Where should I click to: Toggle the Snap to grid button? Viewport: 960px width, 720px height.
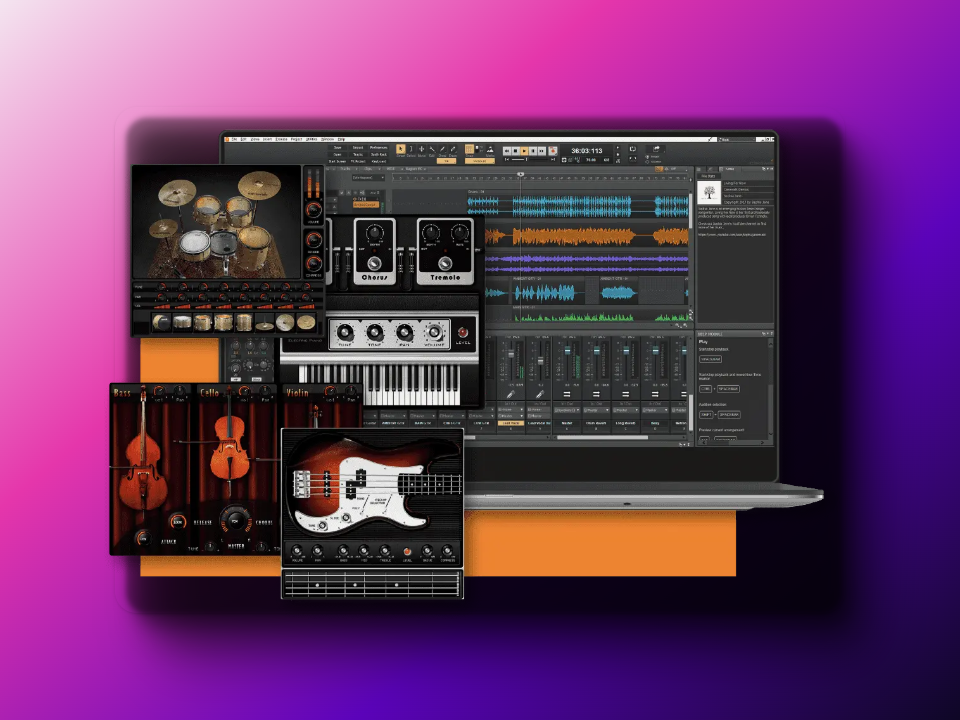(x=470, y=149)
